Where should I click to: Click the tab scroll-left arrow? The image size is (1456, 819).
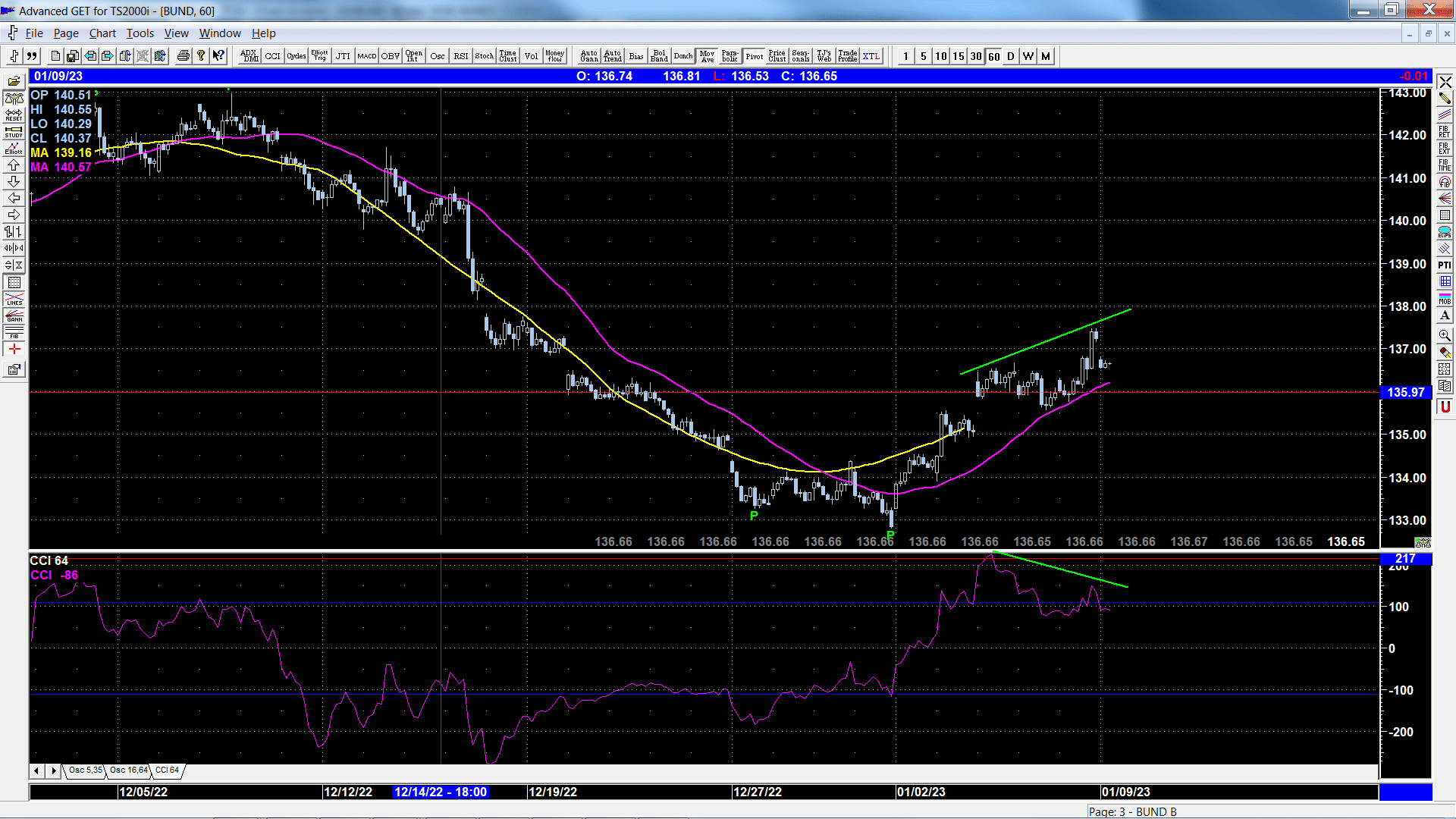[x=36, y=771]
